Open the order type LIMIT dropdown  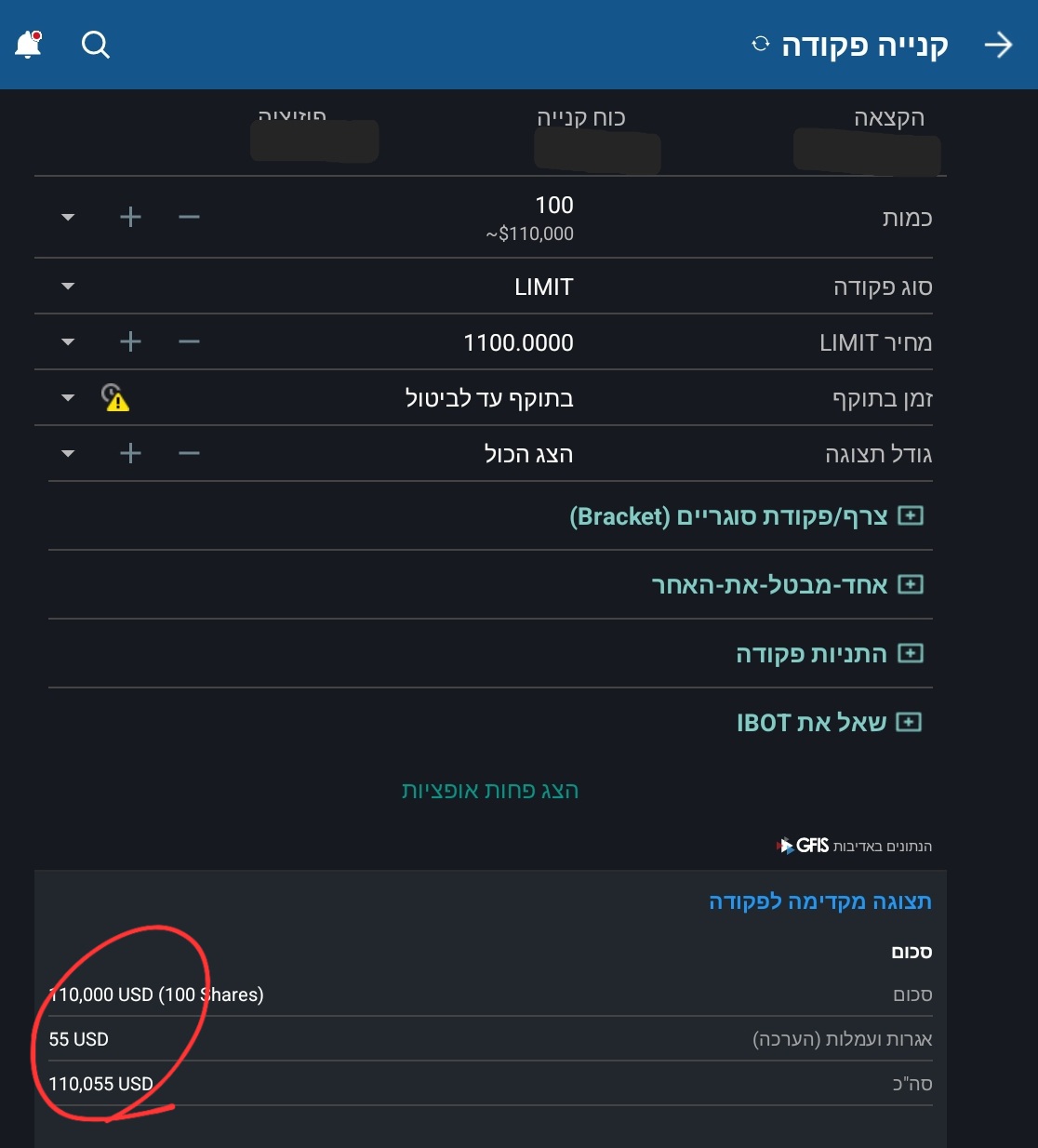[x=68, y=287]
